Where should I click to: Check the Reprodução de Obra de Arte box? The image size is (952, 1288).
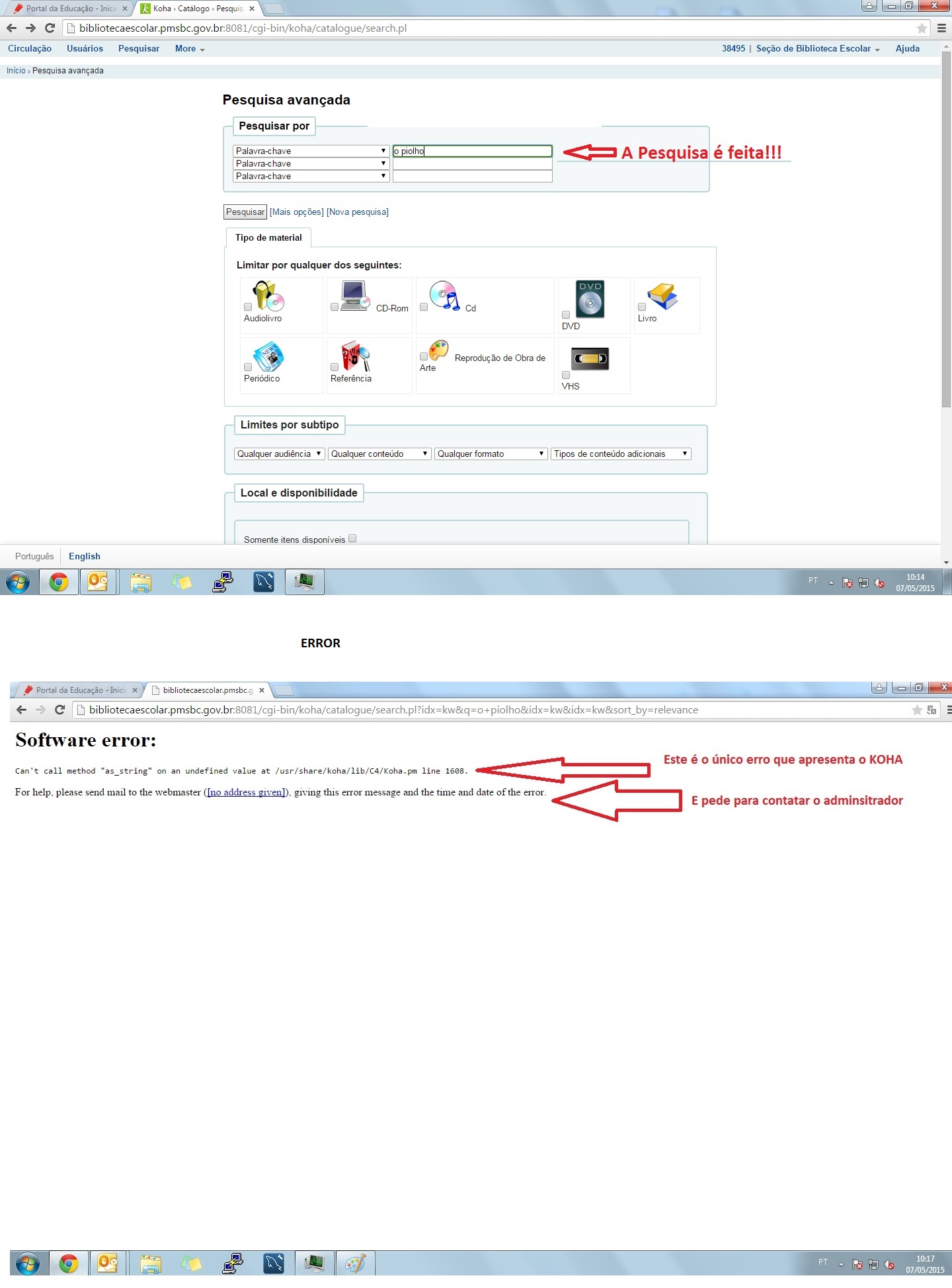424,356
